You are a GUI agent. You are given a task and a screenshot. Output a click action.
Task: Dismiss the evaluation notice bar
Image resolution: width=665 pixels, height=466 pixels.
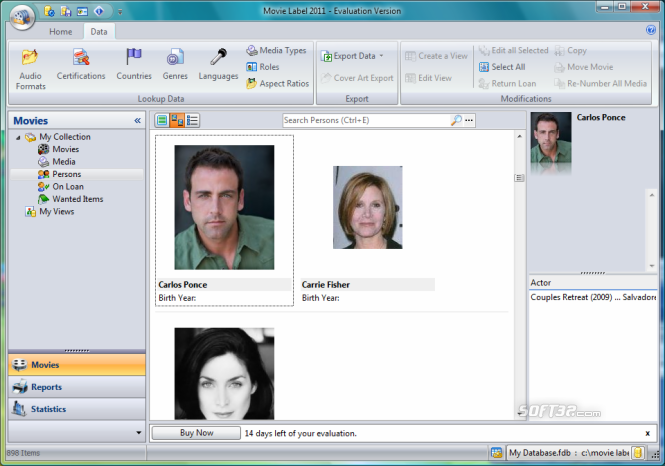(647, 433)
